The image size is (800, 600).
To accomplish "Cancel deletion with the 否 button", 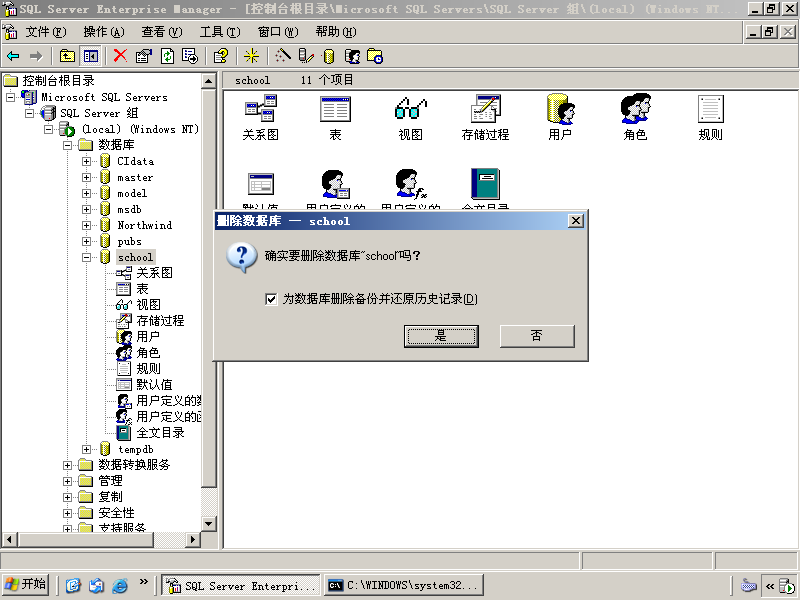I will tap(537, 336).
